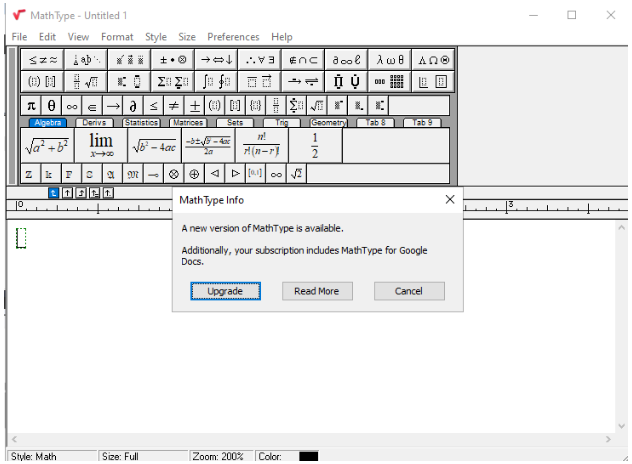
Task: Open the integral templates palette
Action: coord(216,82)
